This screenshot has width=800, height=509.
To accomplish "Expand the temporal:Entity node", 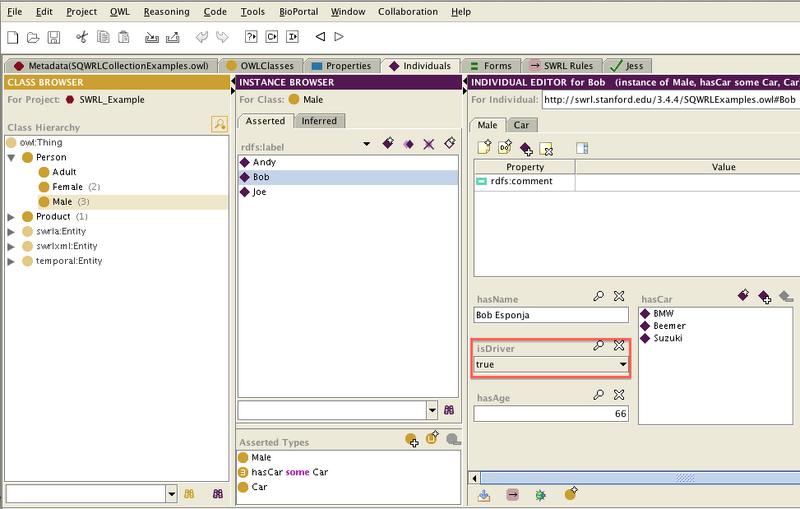I will [11, 261].
